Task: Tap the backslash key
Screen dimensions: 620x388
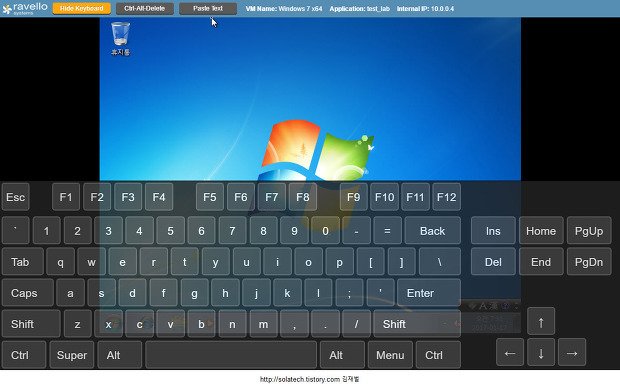Action: pyautogui.click(x=440, y=262)
